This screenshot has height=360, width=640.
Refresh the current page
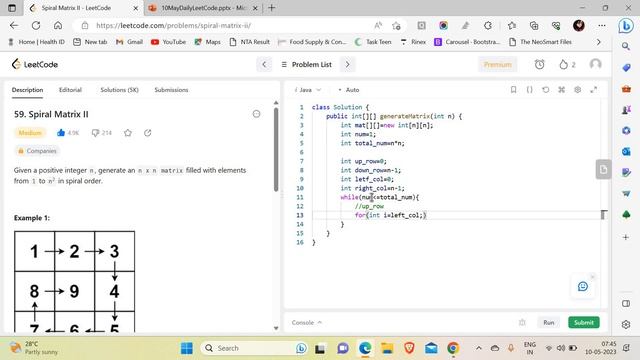[x=36, y=25]
